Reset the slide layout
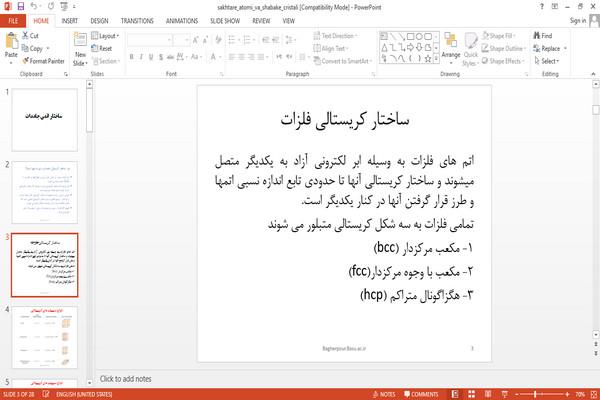 tap(102, 48)
